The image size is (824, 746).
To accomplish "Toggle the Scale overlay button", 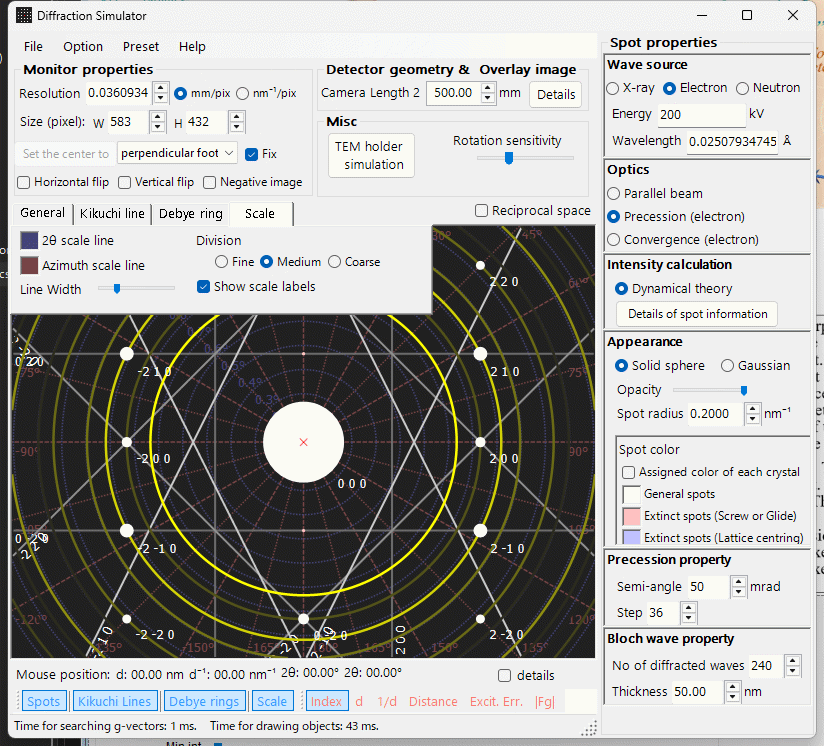I will coord(272,701).
